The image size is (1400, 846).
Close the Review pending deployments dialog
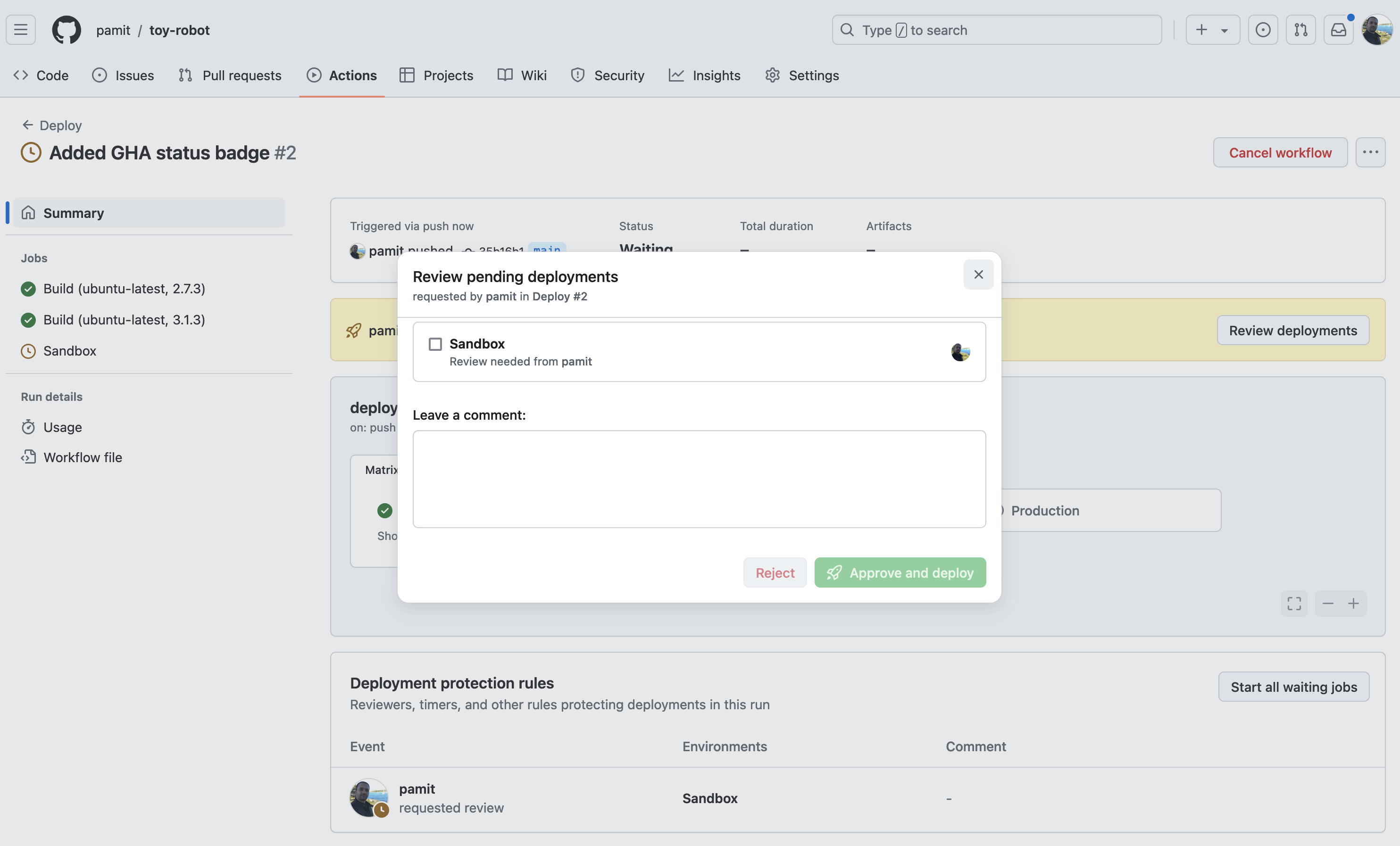point(978,274)
